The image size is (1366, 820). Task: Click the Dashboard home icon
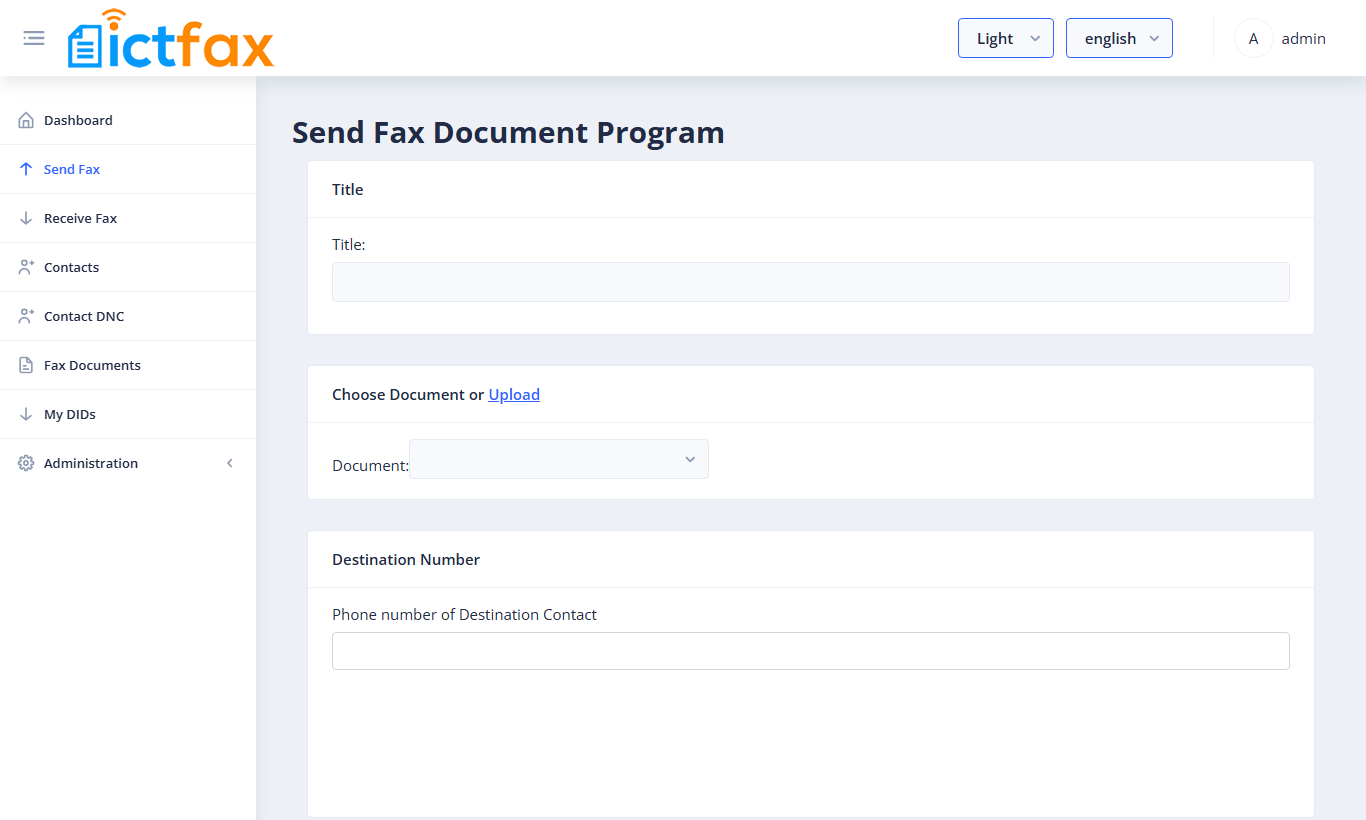tap(26, 120)
